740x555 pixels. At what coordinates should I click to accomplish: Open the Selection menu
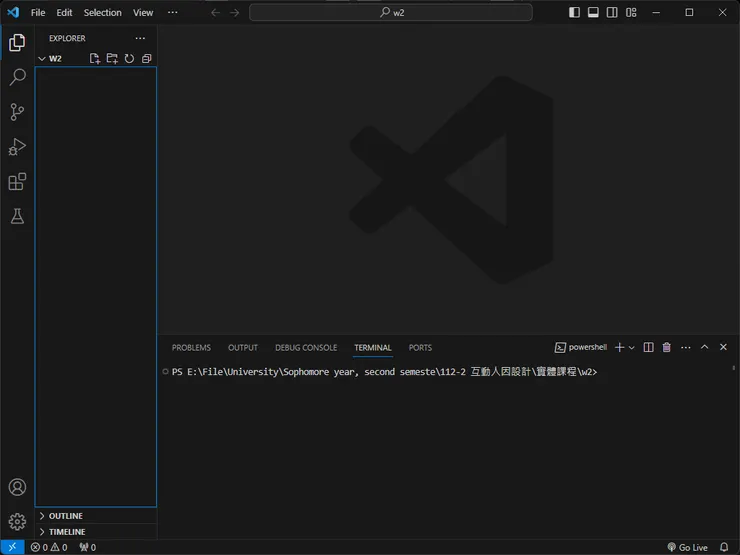click(102, 13)
